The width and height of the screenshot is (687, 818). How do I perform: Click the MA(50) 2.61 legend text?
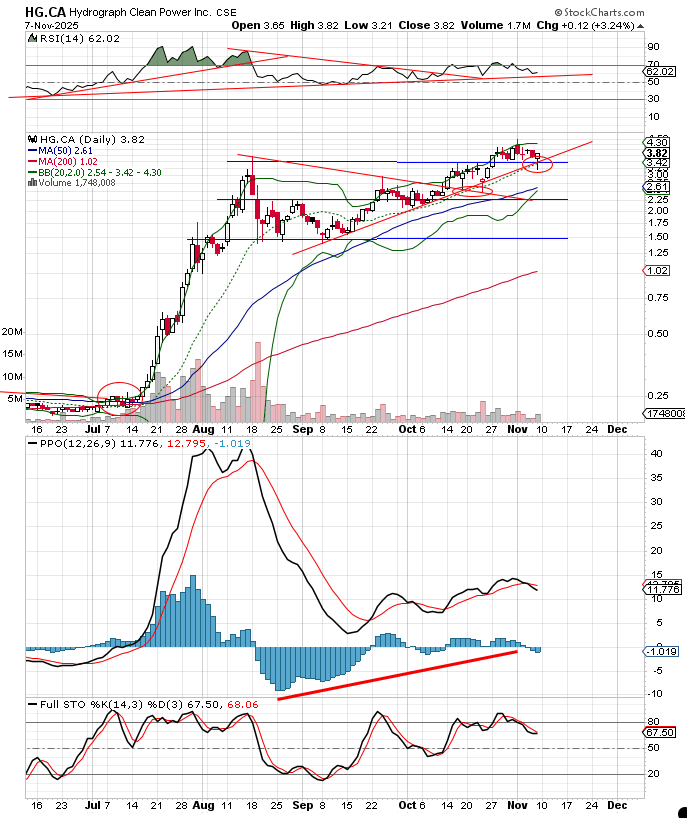(65, 151)
